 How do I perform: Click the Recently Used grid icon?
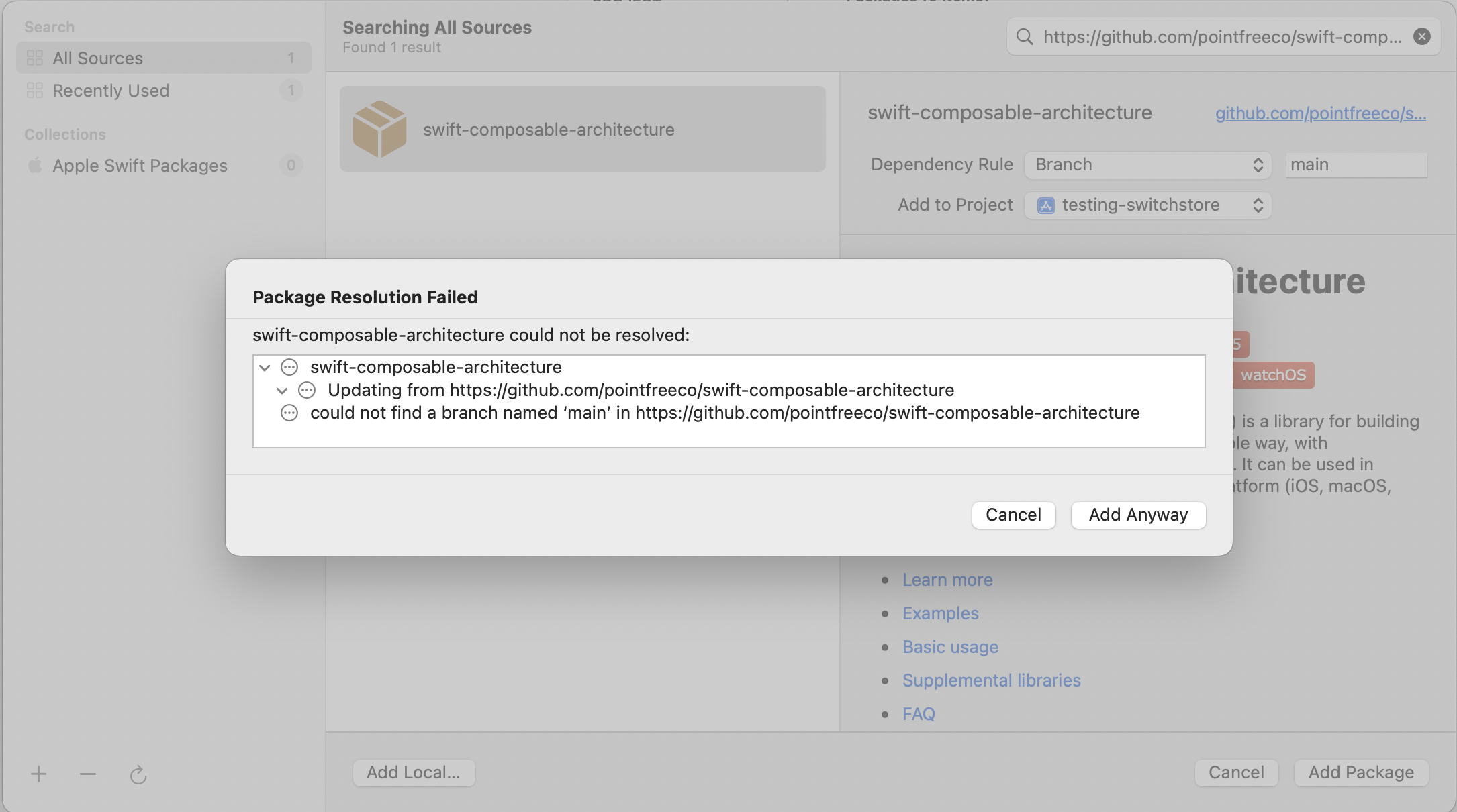pyautogui.click(x=35, y=91)
